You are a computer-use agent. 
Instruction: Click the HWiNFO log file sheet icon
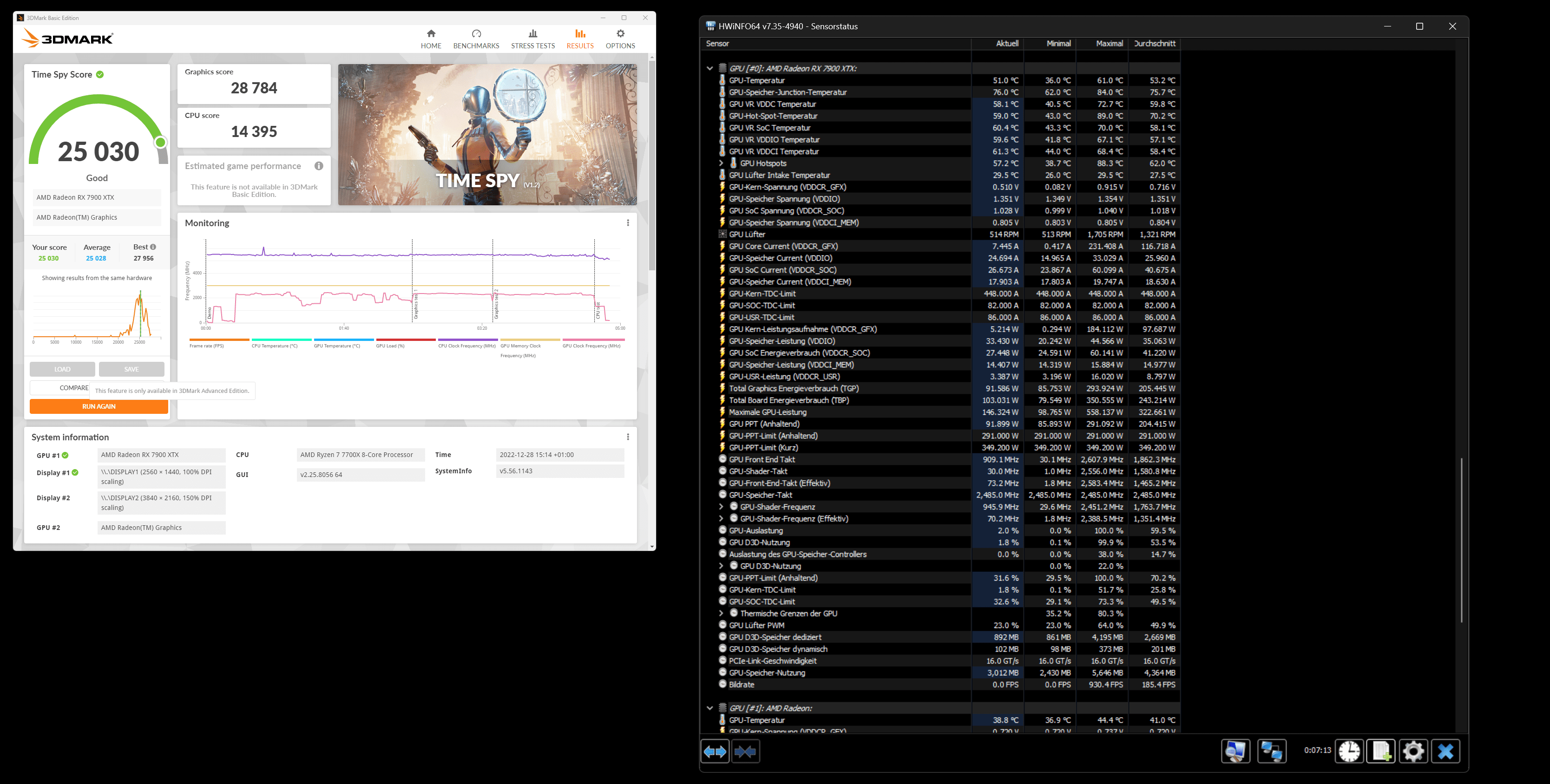pos(1381,751)
